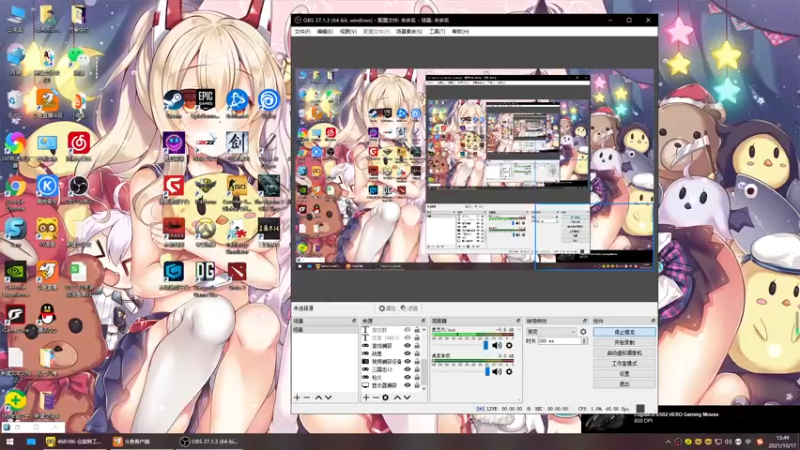Click up arrow of Sources list scrollbar

424,330
